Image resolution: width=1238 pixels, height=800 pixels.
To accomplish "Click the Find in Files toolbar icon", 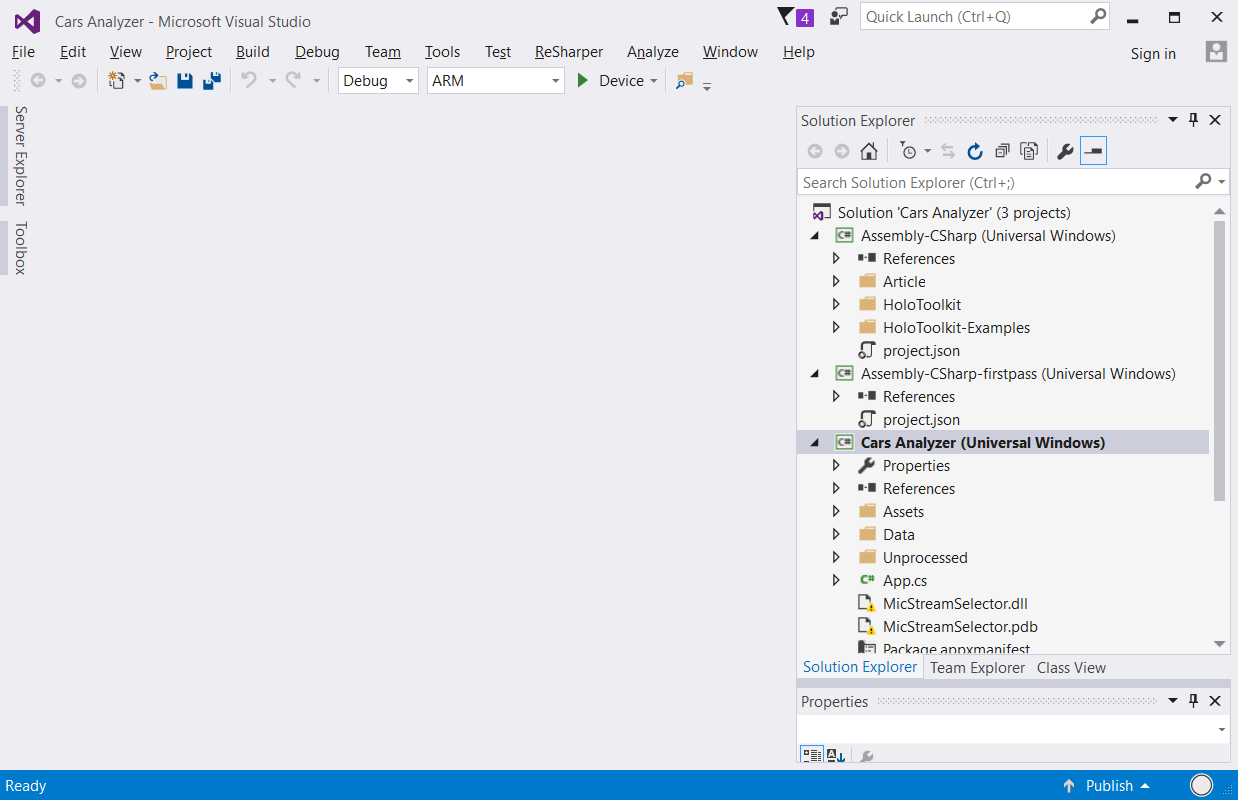I will 684,81.
